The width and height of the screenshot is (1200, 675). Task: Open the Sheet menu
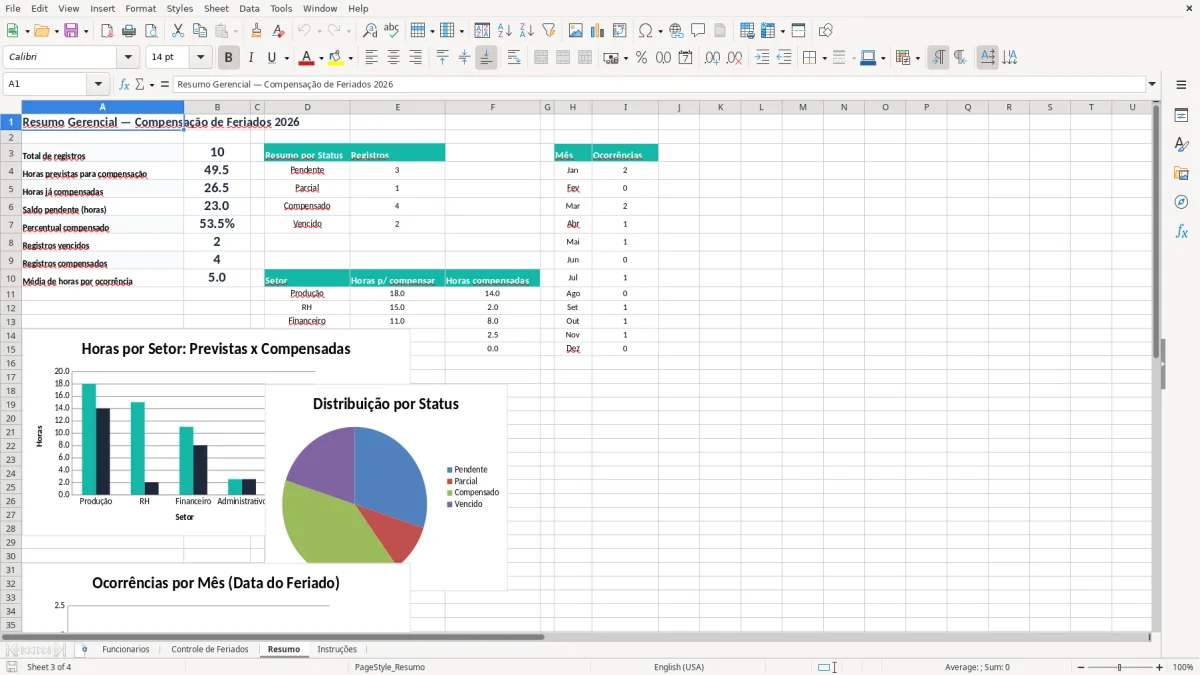tap(216, 8)
